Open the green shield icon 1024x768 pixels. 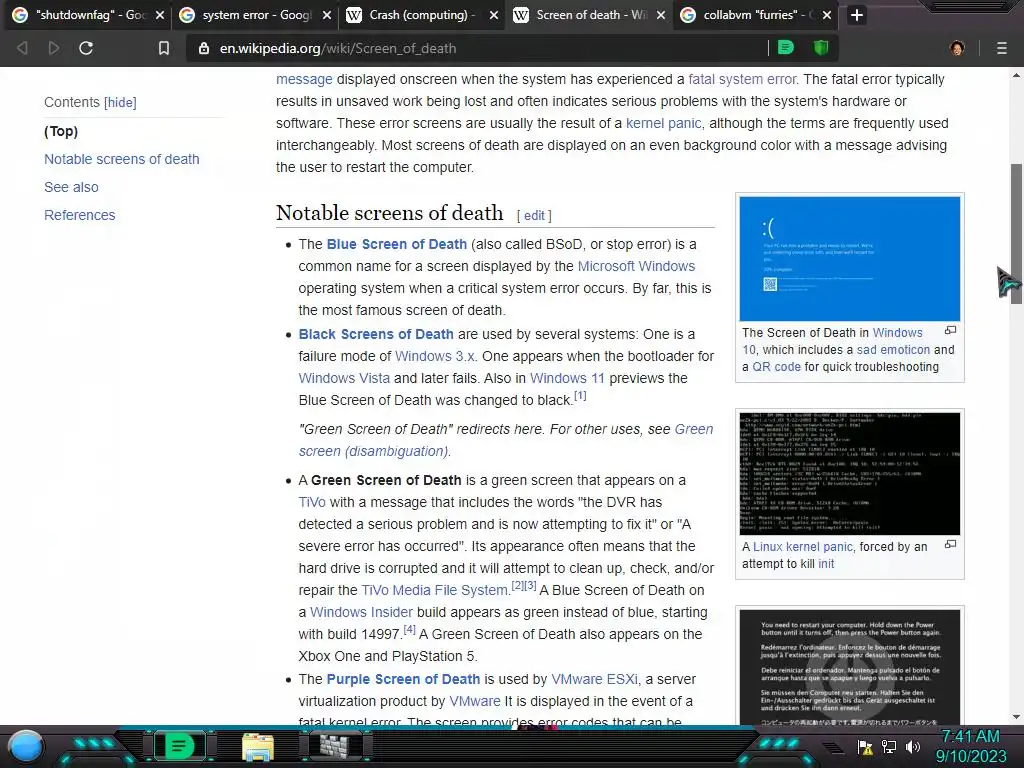click(x=821, y=48)
